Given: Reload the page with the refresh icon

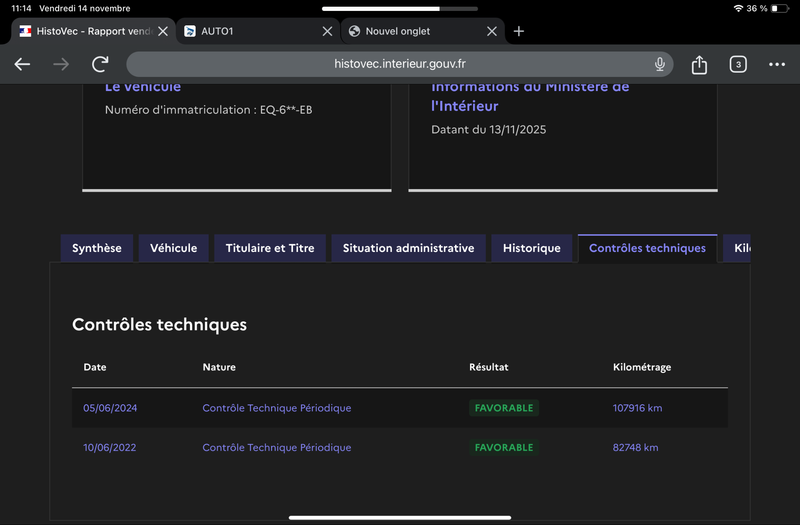Looking at the screenshot, I should click(x=100, y=64).
